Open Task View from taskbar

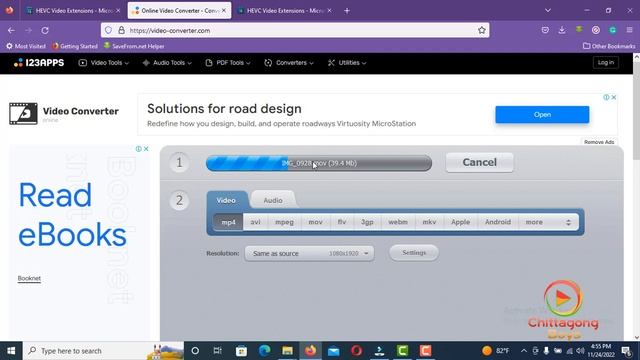(x=218, y=351)
